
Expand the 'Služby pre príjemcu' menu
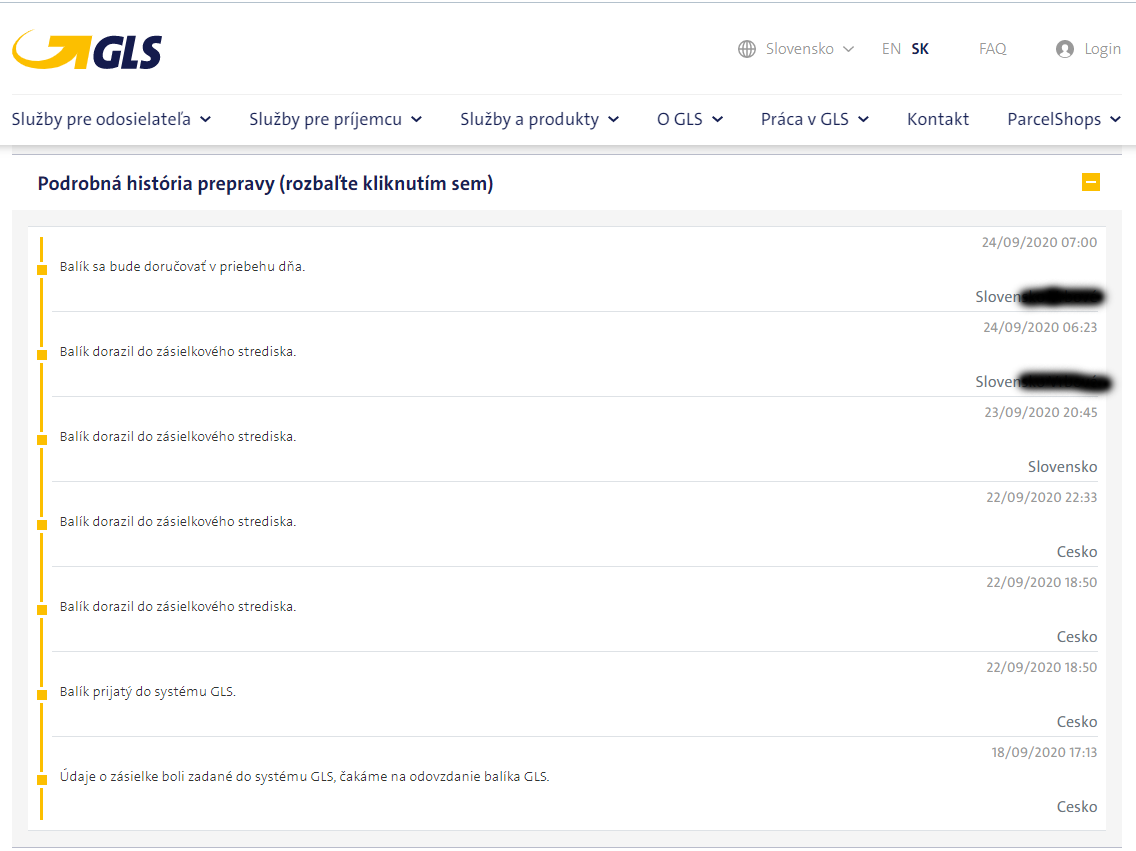click(335, 119)
